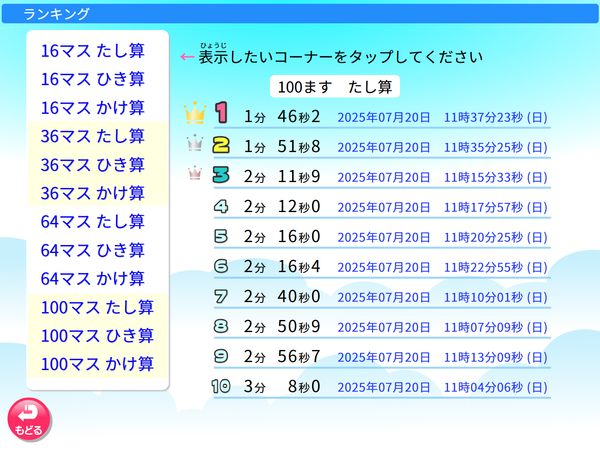Select 16マス ひき算 ranking
Viewport: 600px width, 450px height.
pyautogui.click(x=93, y=79)
